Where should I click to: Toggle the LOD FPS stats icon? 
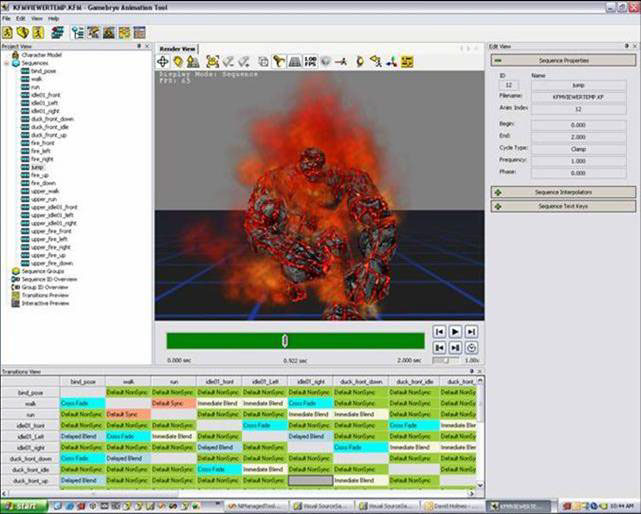pyautogui.click(x=310, y=62)
